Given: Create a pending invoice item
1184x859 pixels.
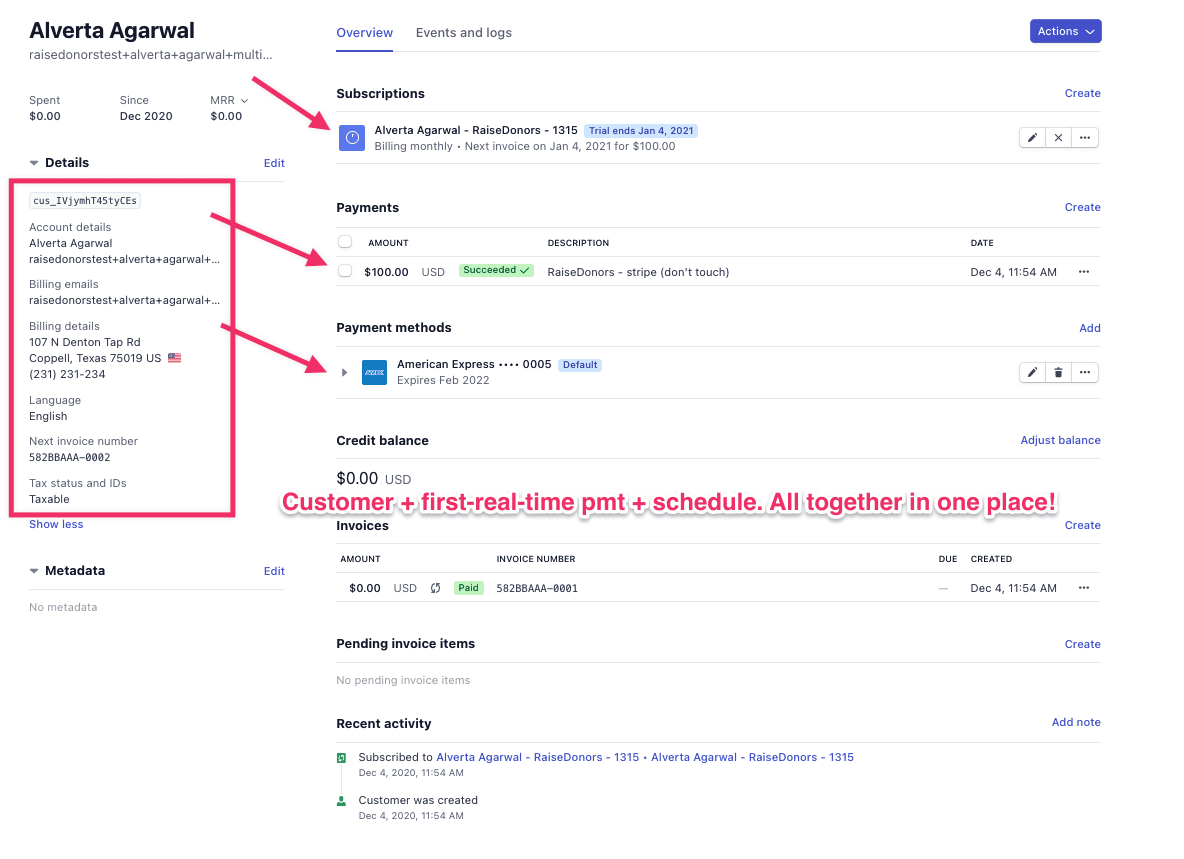Looking at the screenshot, I should (x=1082, y=645).
